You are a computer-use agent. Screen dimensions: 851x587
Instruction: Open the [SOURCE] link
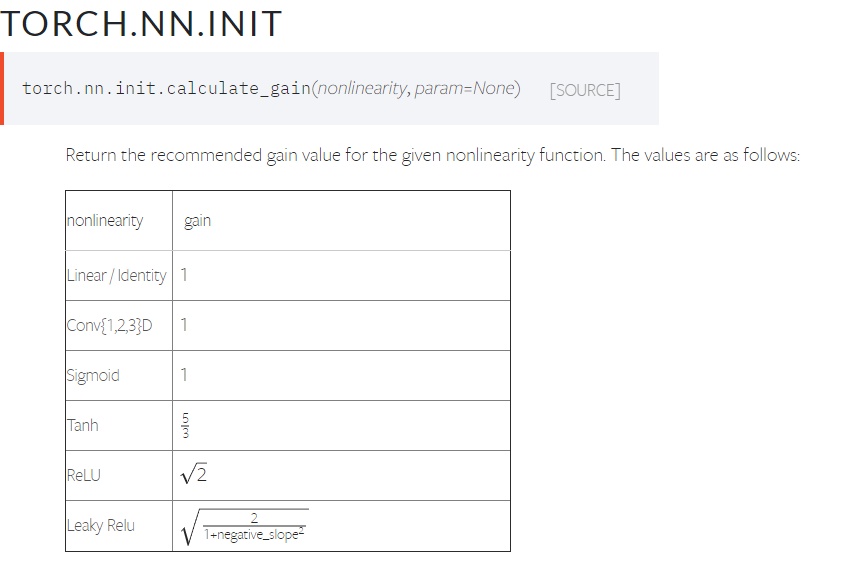pyautogui.click(x=585, y=90)
